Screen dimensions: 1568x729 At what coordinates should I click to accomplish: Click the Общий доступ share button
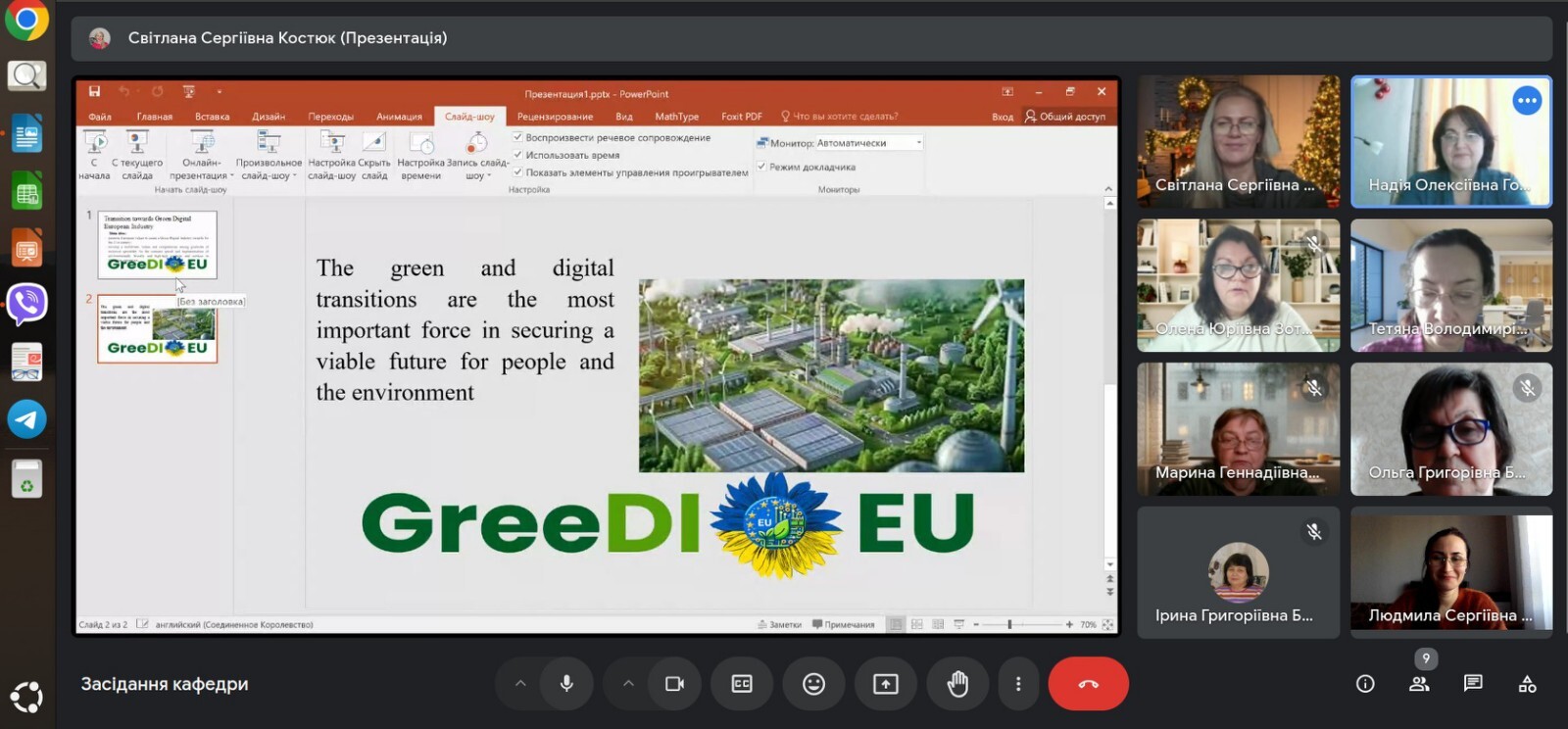(1065, 117)
